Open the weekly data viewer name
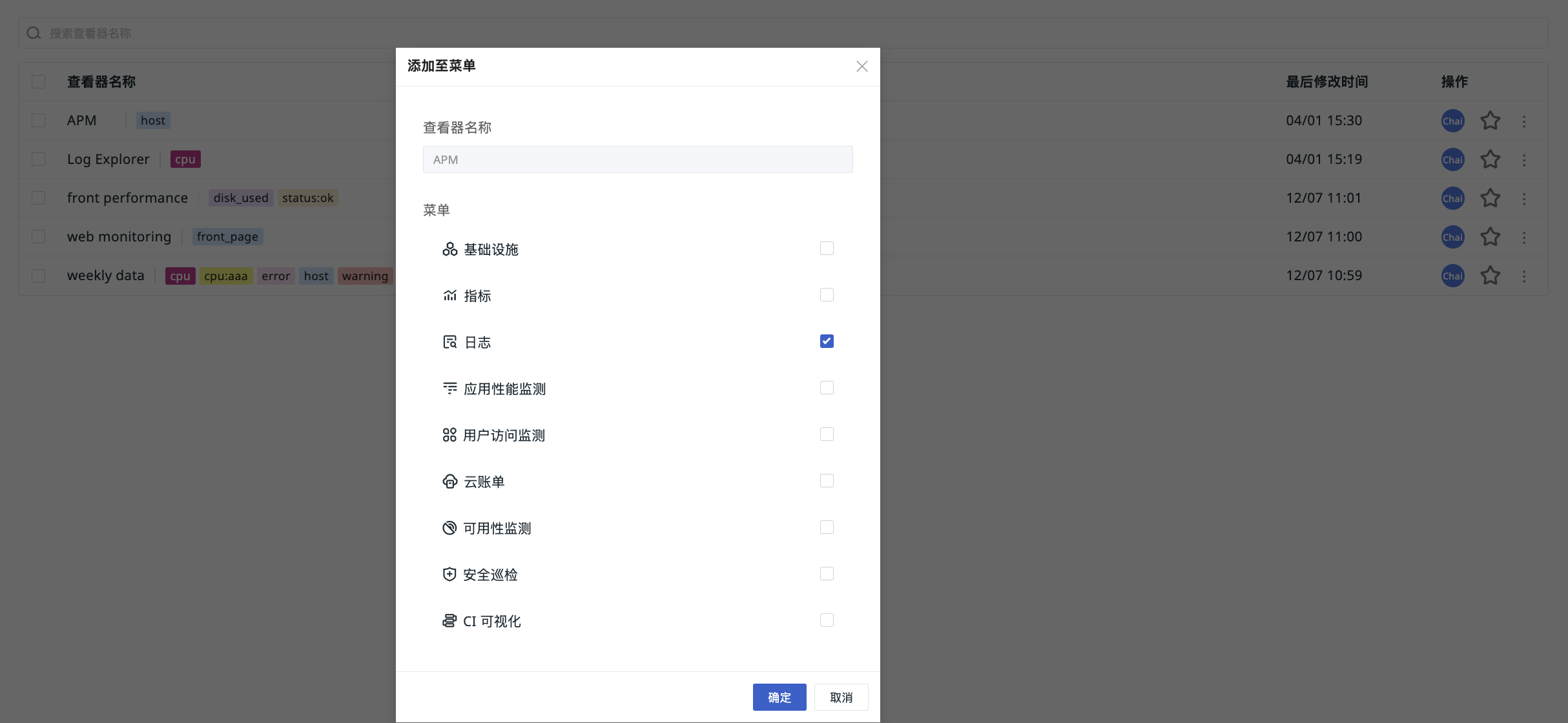 coord(106,276)
